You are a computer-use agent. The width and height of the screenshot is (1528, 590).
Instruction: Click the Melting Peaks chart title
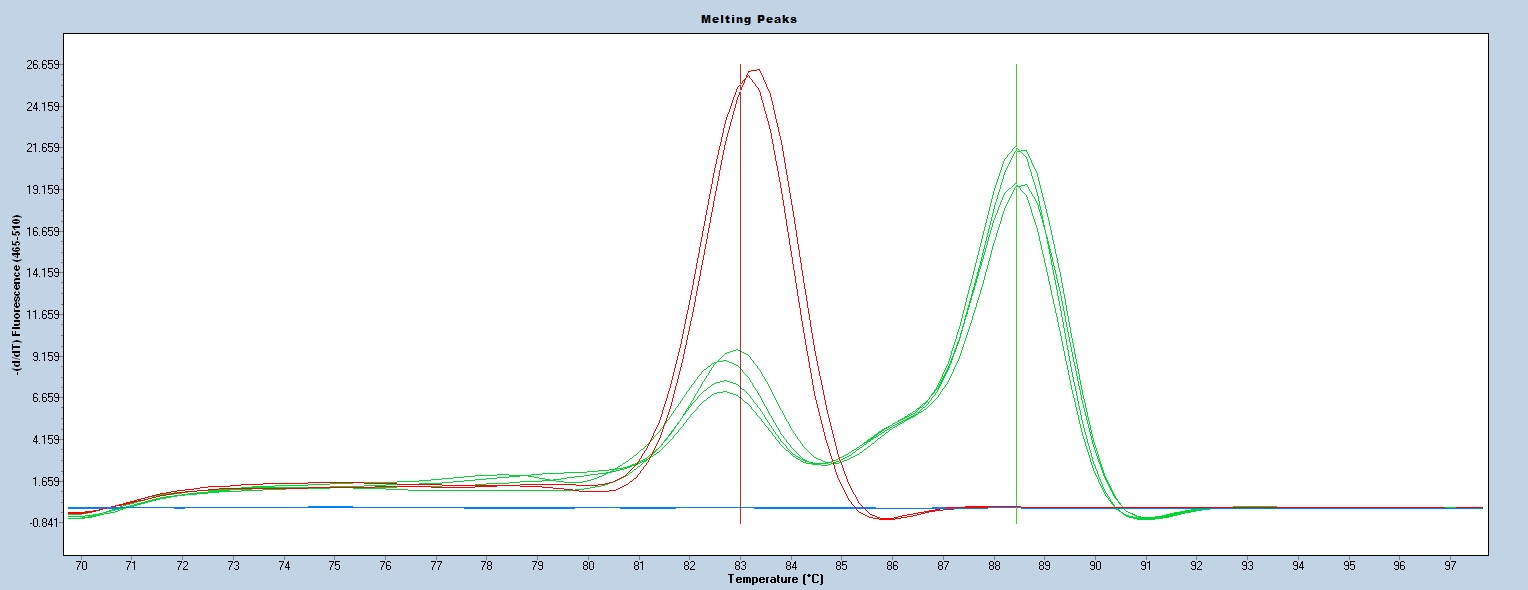[764, 19]
